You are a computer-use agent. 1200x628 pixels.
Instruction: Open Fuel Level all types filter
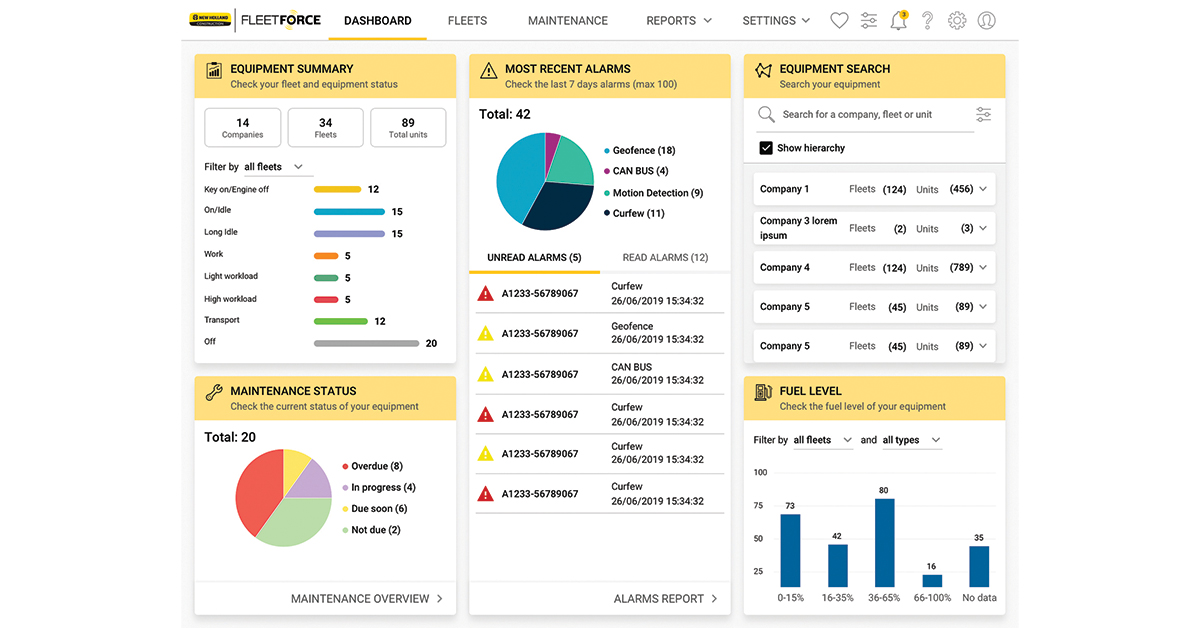912,440
